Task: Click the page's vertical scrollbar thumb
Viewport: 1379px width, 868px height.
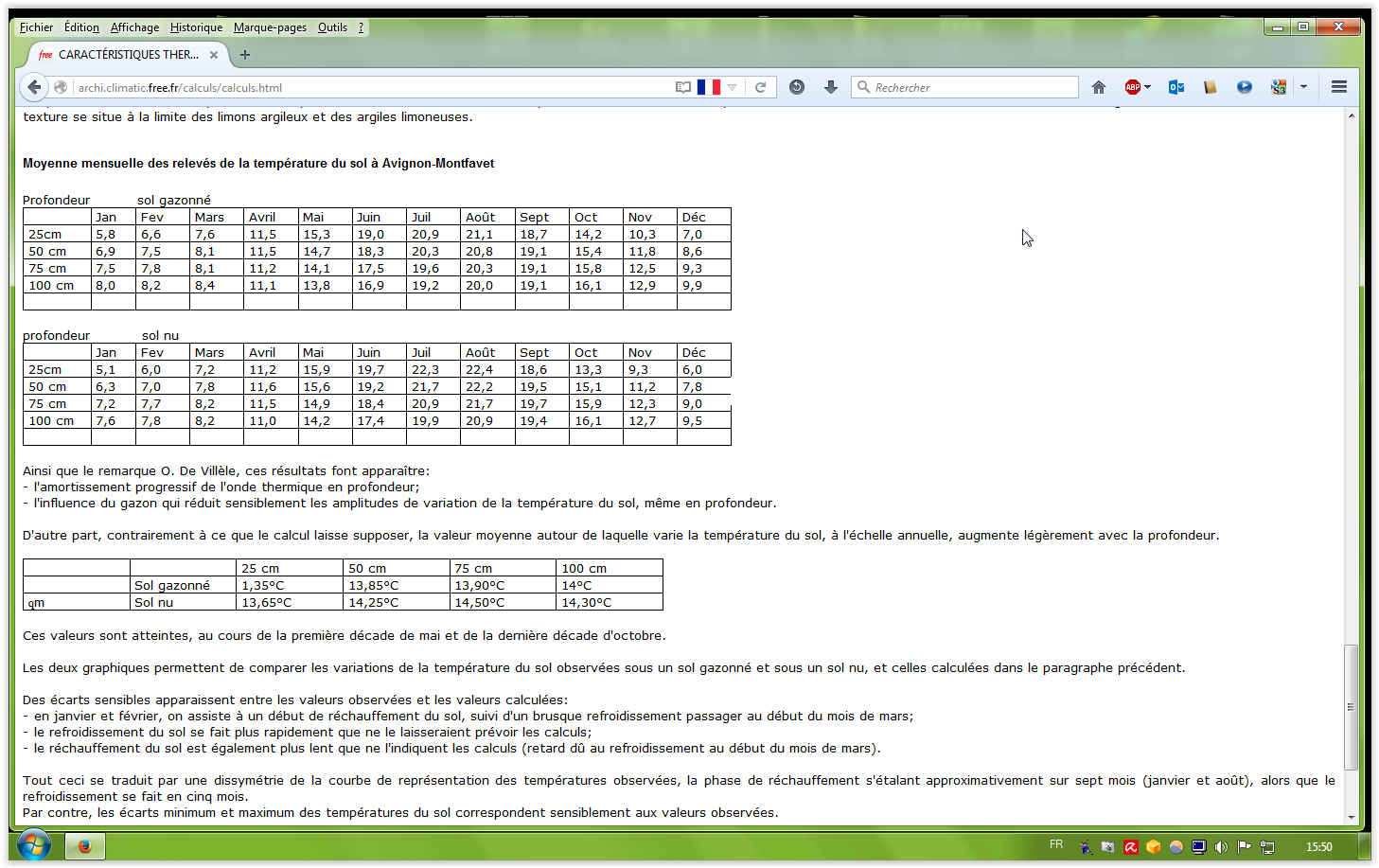Action: [x=1351, y=706]
